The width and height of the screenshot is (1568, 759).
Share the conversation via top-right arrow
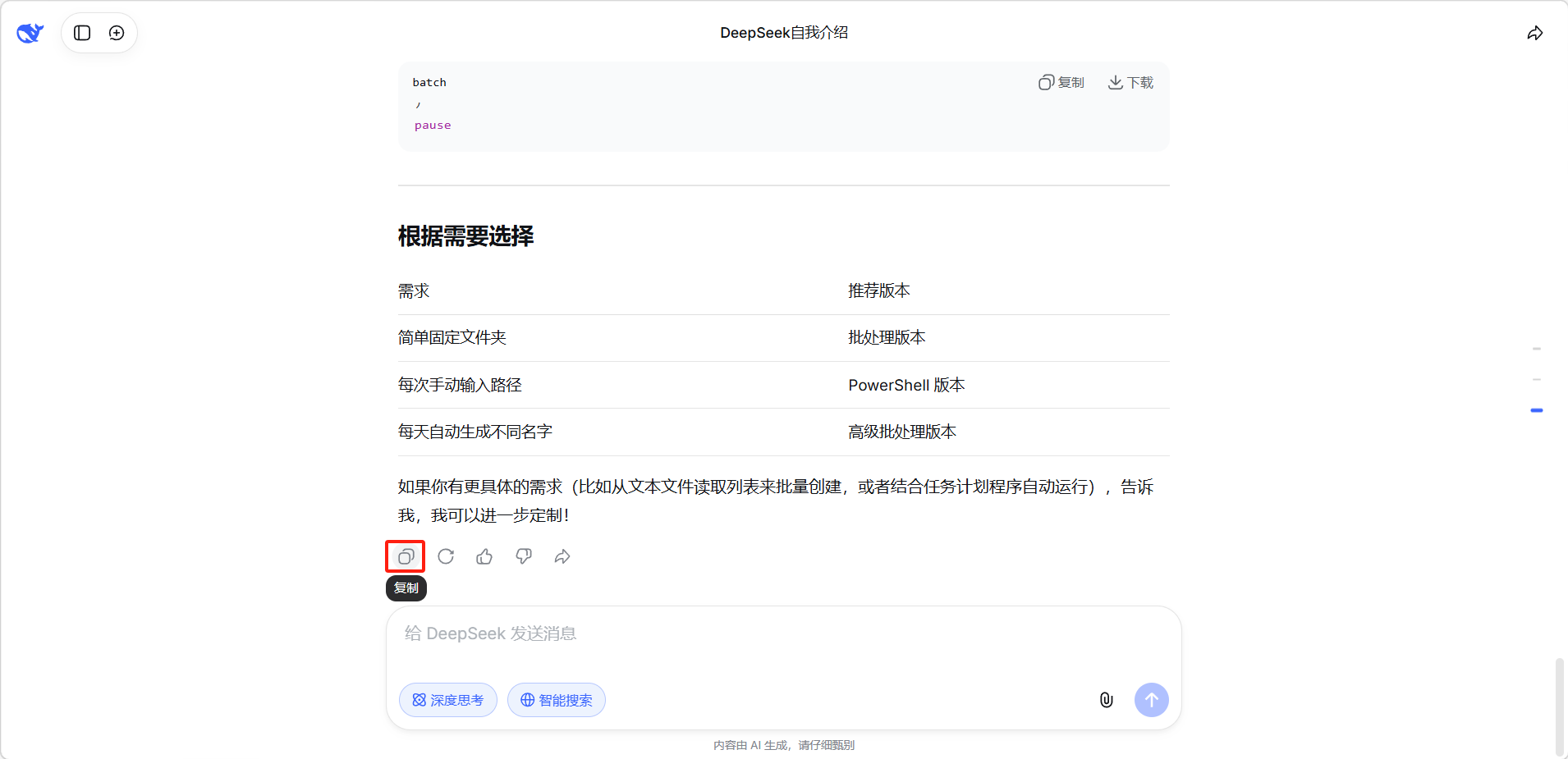1534,33
